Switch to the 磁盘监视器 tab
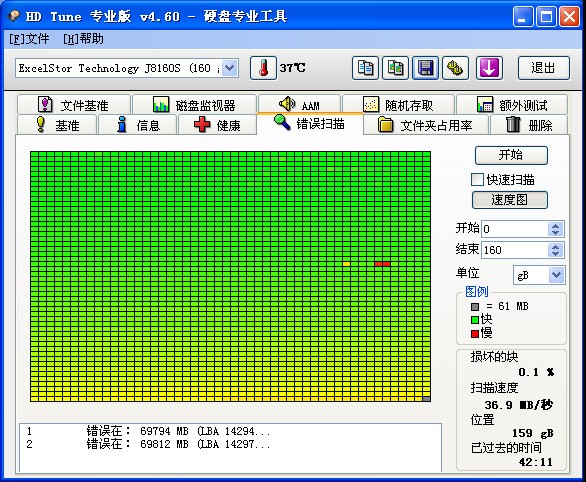This screenshot has height=482, width=586. pos(194,105)
